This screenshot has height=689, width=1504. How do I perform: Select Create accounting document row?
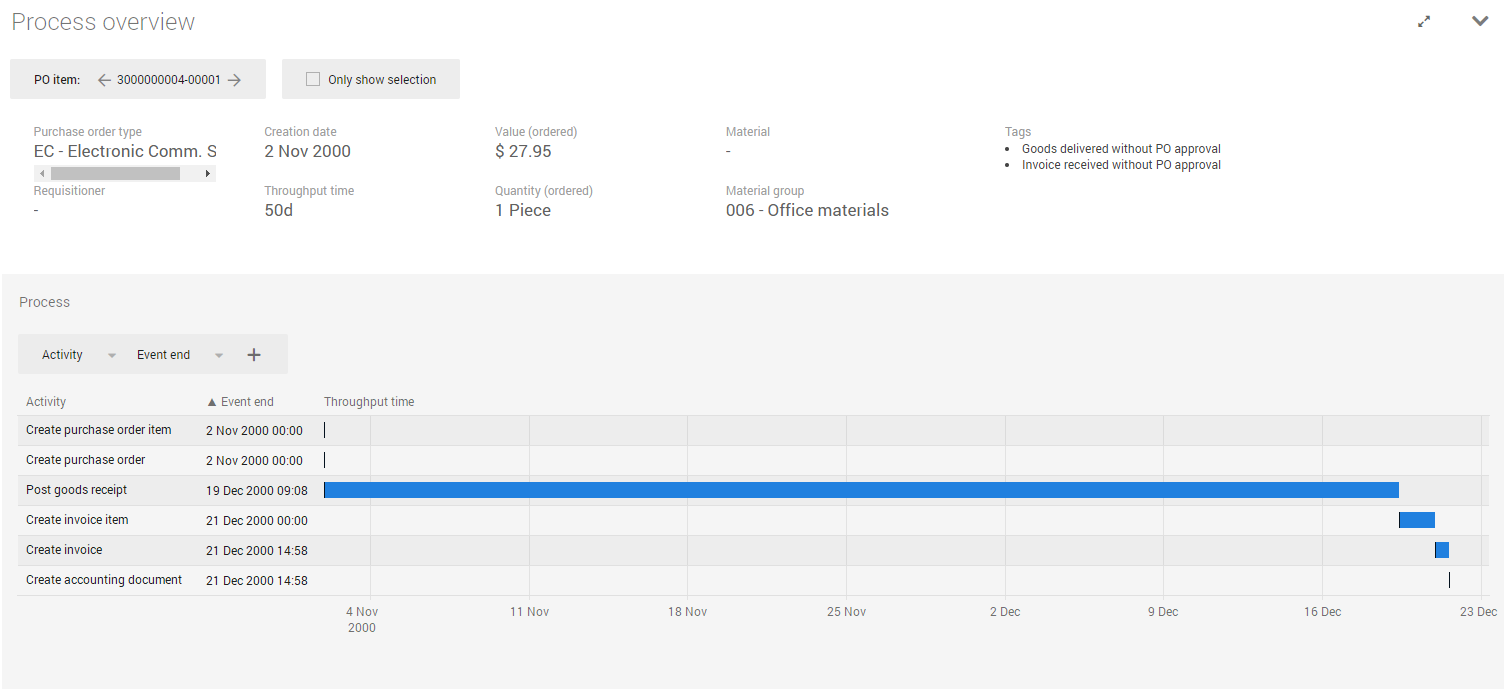pos(104,580)
